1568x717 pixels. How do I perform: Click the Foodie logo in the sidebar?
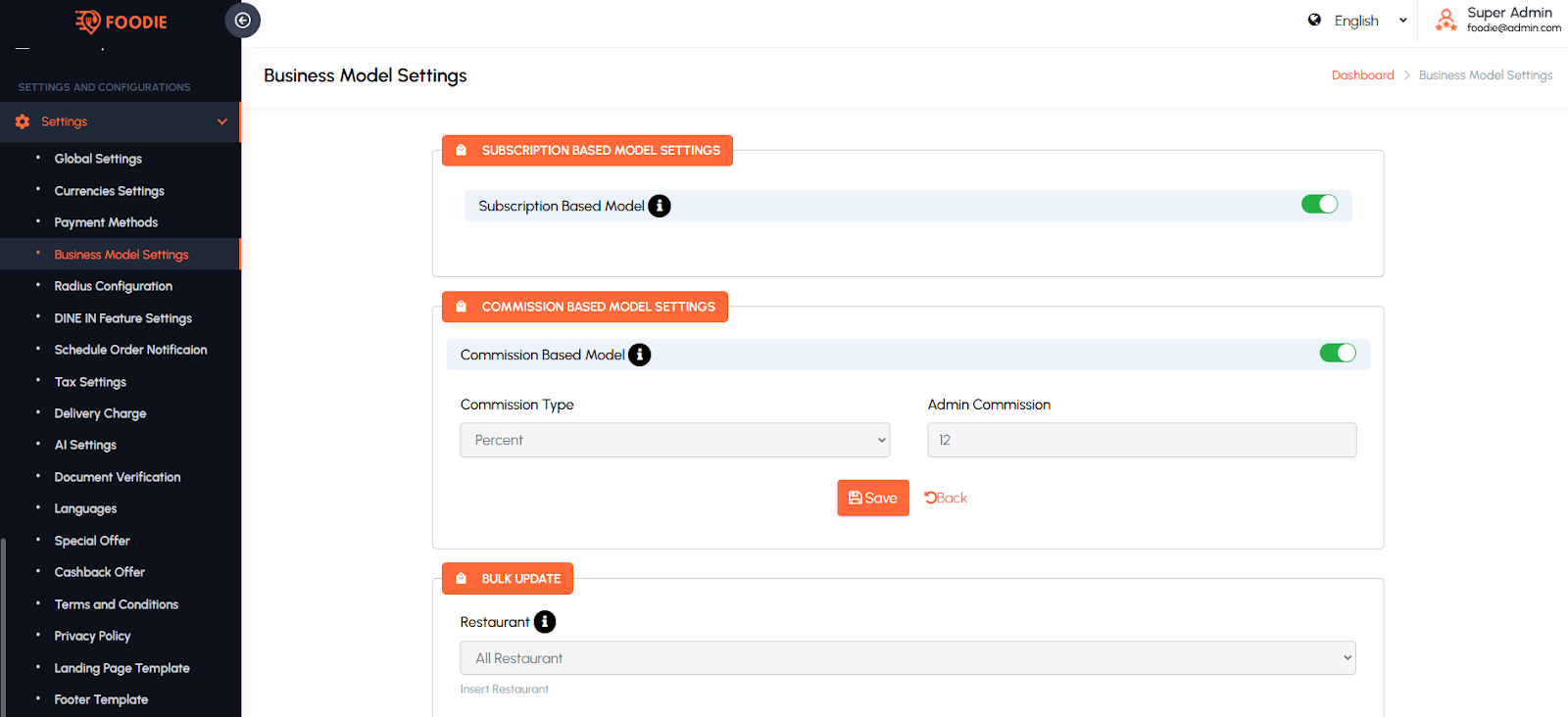point(121,22)
